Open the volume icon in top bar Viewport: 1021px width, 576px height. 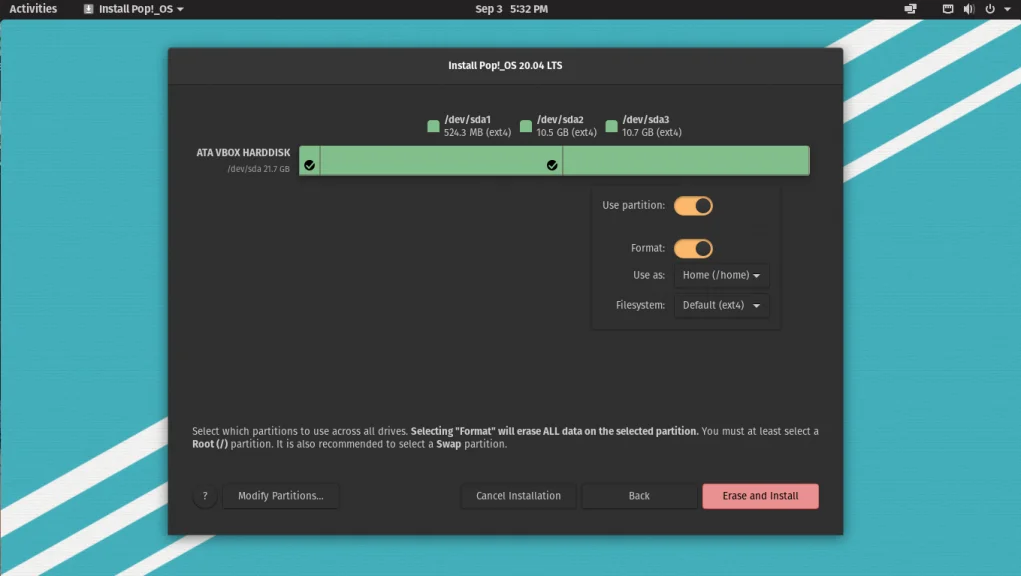pos(969,9)
